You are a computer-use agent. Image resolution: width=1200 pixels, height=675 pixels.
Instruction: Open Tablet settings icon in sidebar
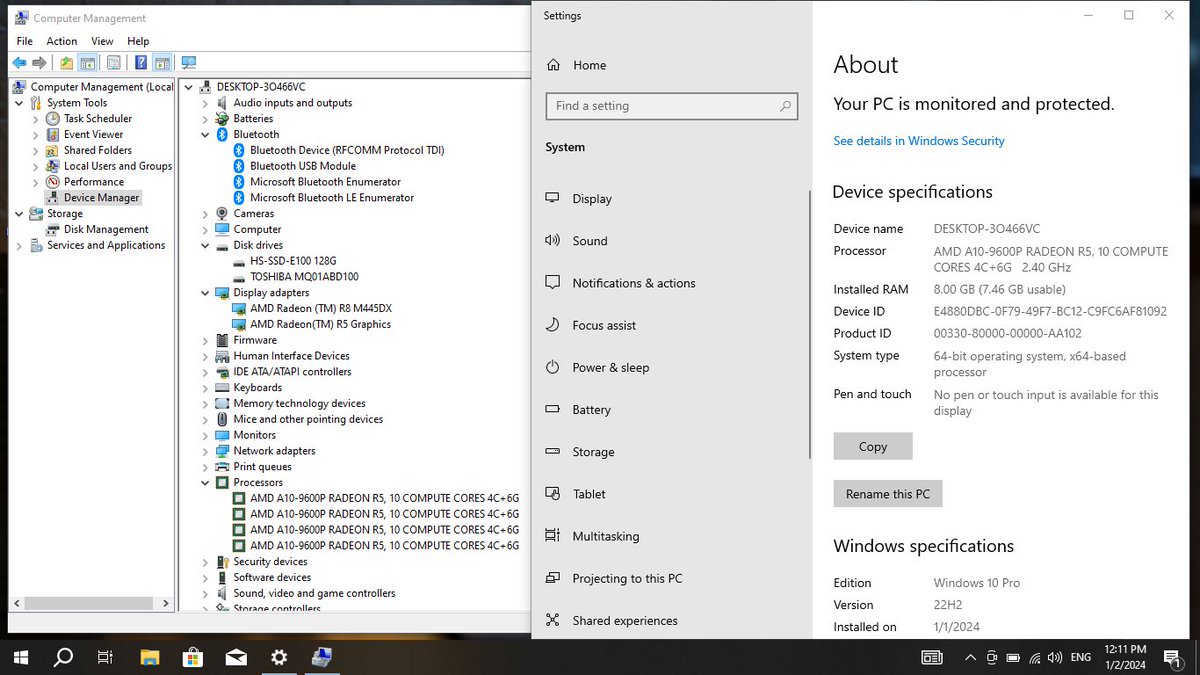coord(552,494)
